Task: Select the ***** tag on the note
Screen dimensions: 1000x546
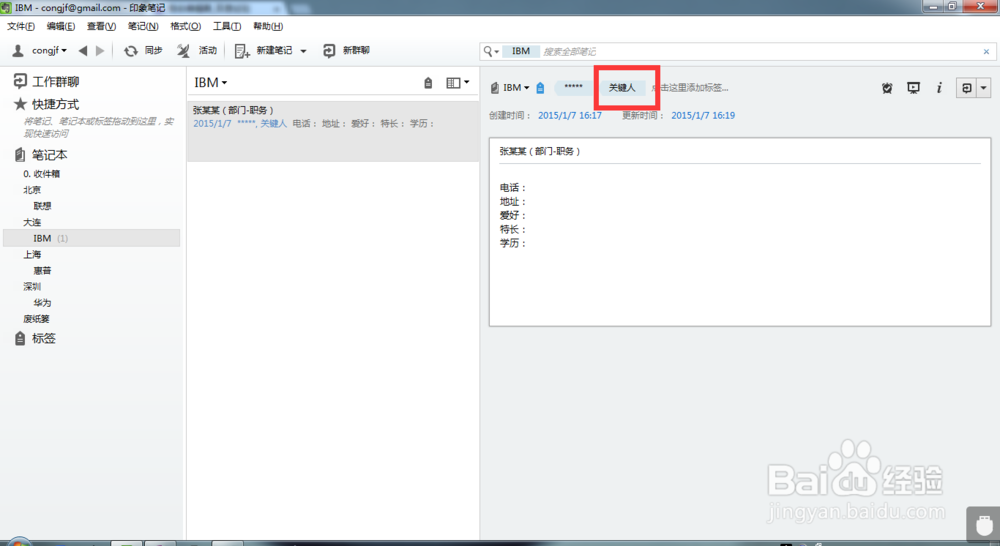Action: point(573,87)
